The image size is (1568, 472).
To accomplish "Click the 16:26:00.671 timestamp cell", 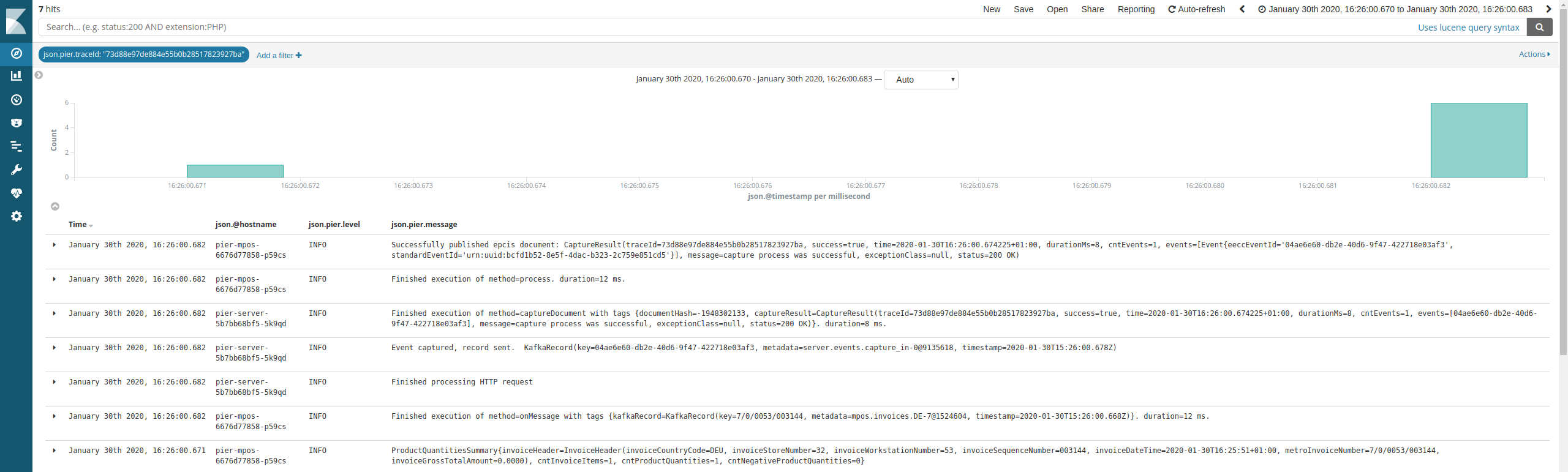I will click(x=137, y=451).
